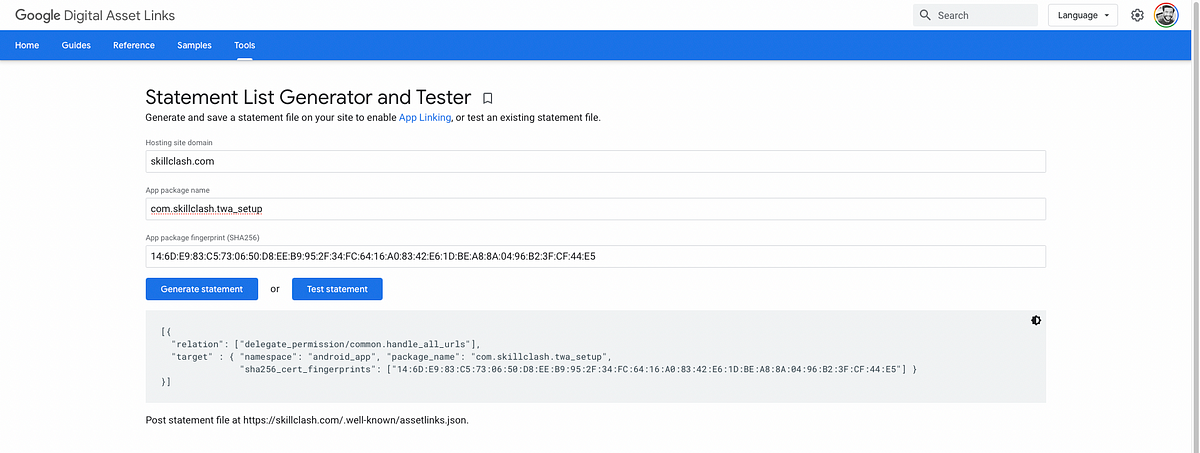The image size is (1200, 453).
Task: Click the generated JSON statement code block
Action: point(596,356)
